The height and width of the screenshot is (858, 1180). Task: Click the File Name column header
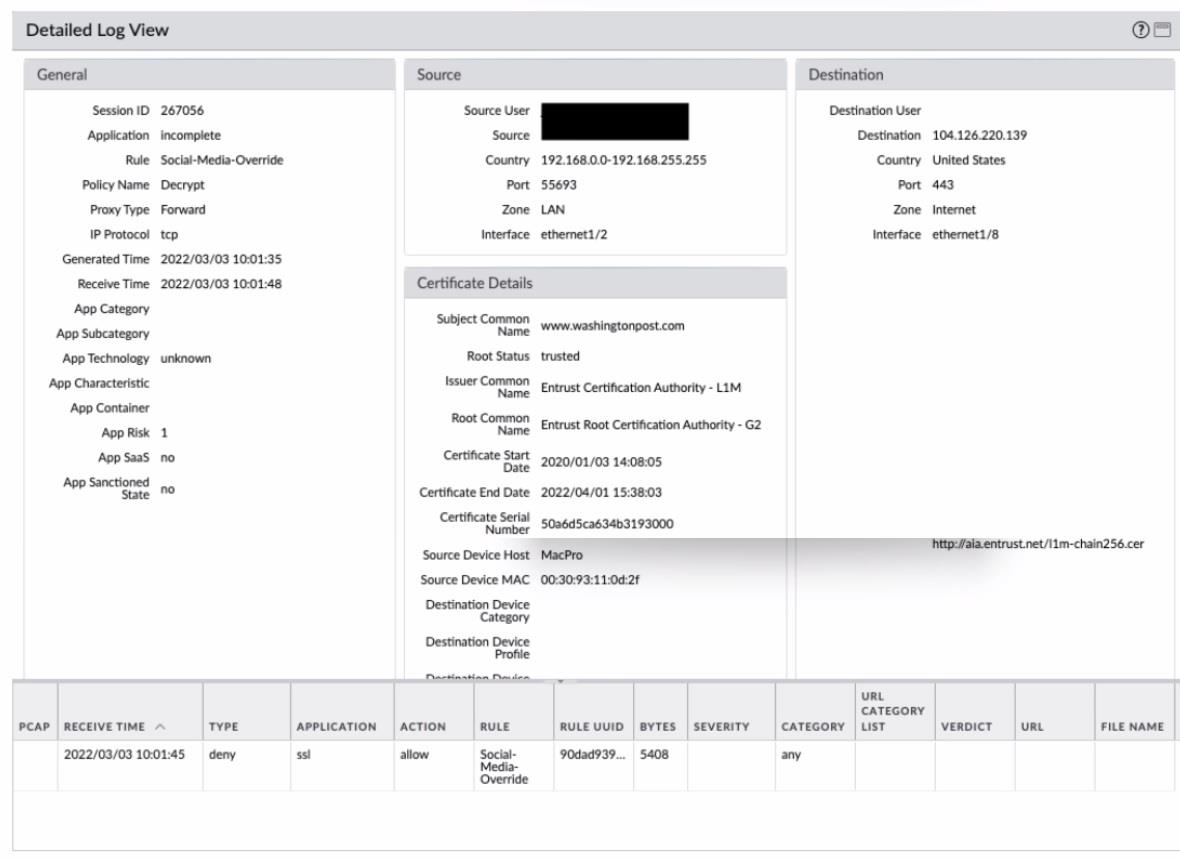coord(1133,726)
